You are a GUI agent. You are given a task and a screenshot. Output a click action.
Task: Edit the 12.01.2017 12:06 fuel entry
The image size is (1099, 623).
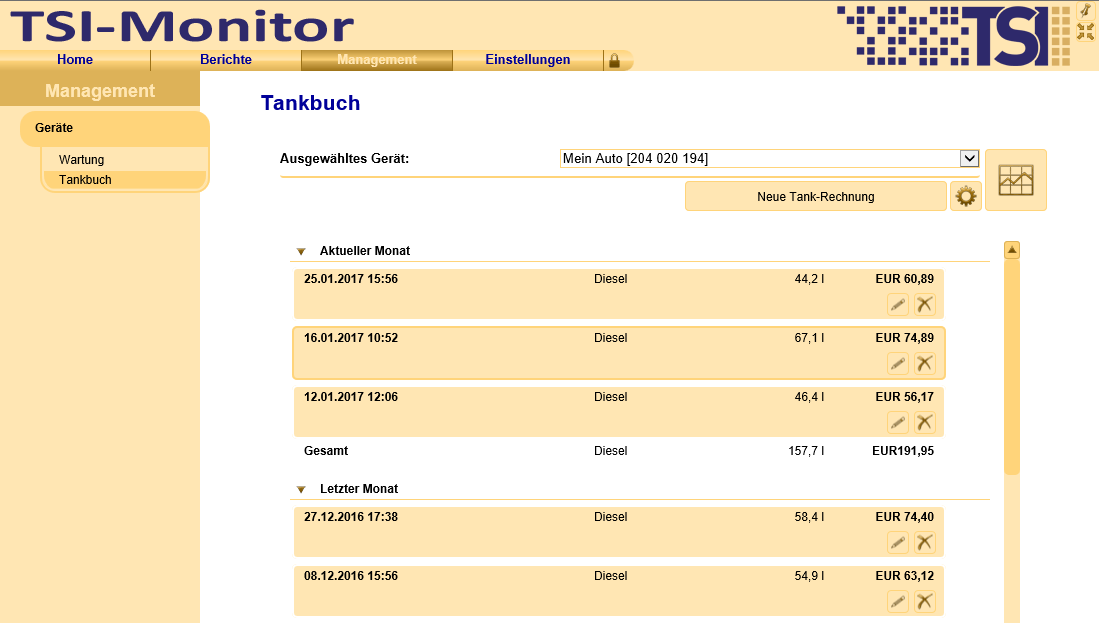[898, 423]
